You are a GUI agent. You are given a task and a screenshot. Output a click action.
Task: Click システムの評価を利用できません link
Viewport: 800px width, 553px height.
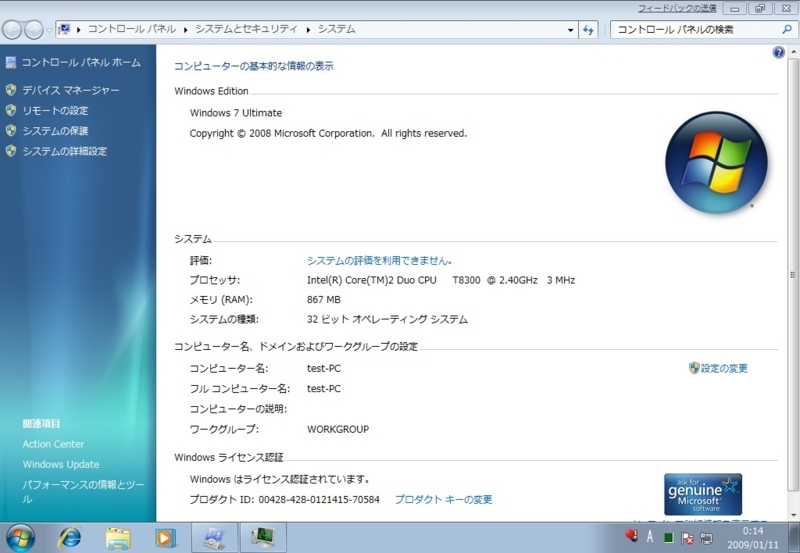pos(379,261)
